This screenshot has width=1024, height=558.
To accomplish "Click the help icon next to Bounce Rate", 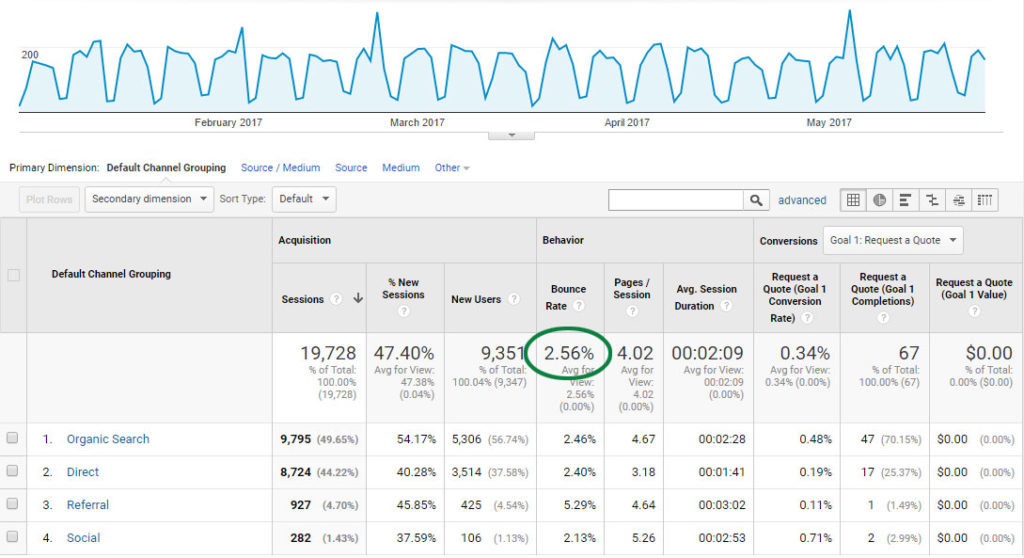I will [x=578, y=306].
